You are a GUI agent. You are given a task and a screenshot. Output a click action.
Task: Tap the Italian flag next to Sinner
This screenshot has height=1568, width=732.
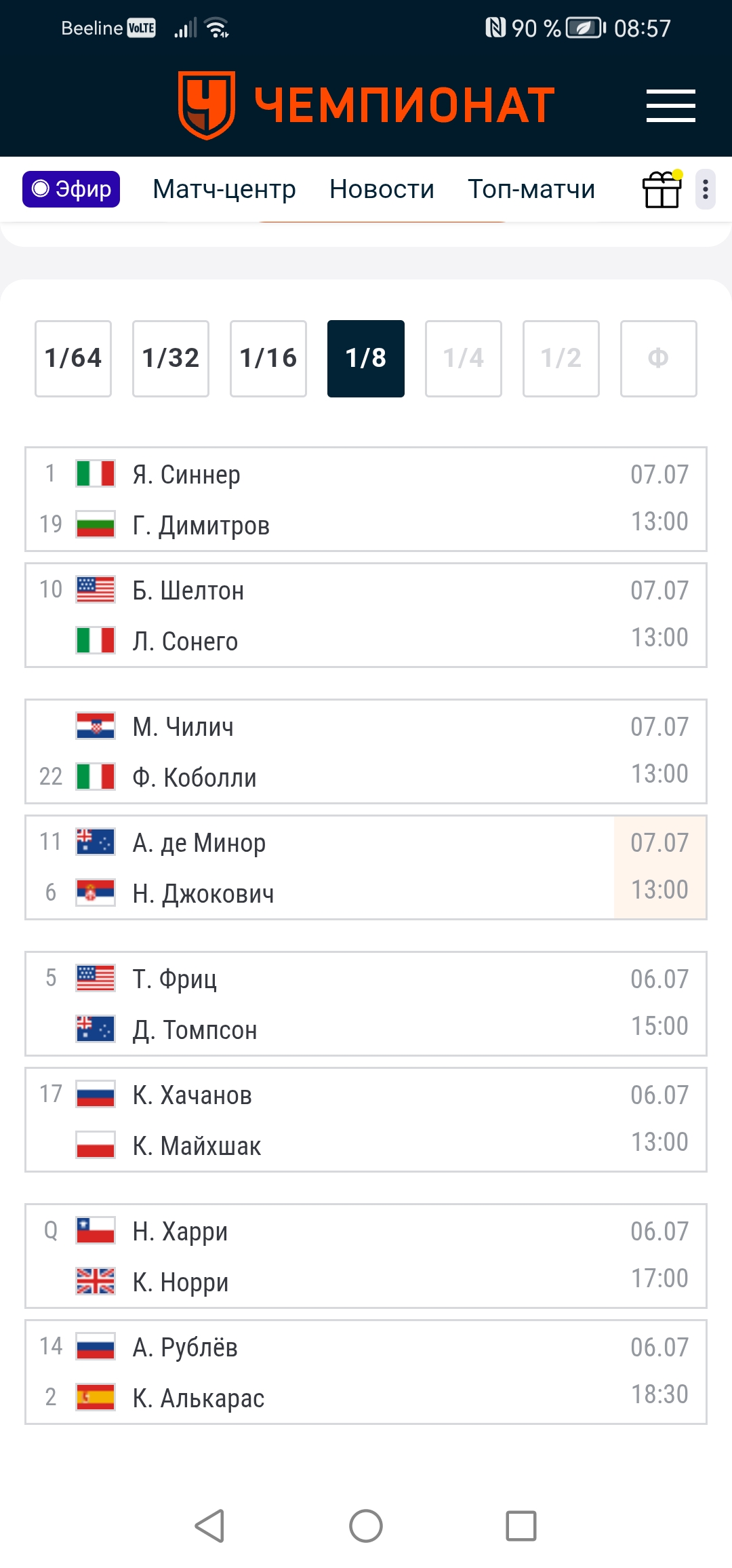tap(96, 473)
